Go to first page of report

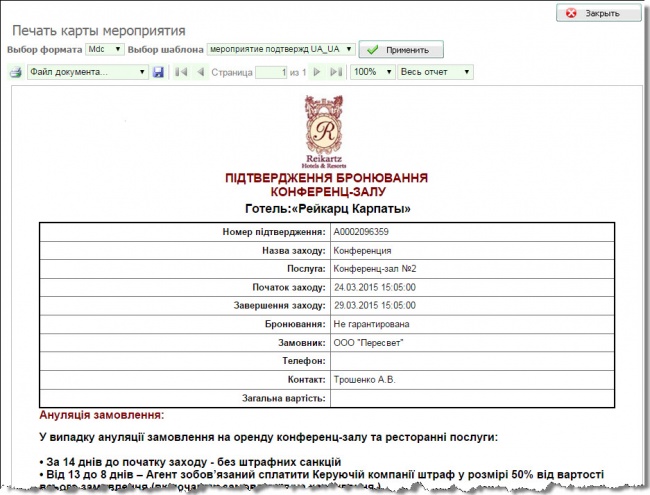[181, 73]
